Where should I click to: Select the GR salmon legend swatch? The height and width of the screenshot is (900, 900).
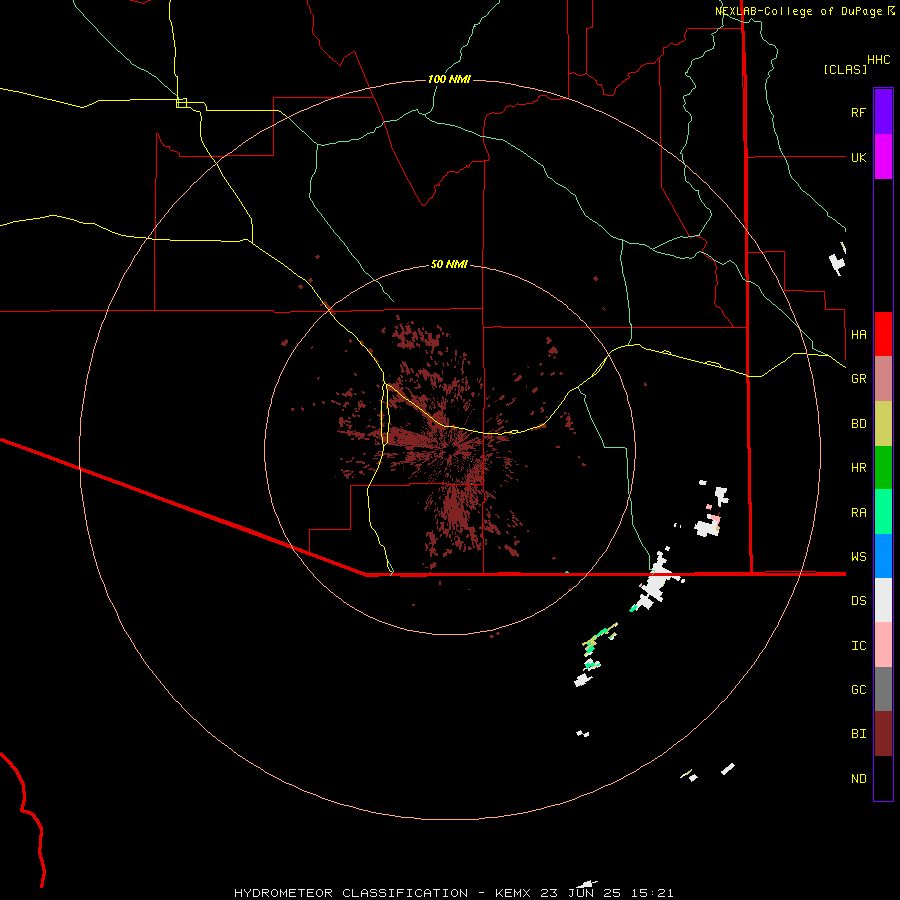pyautogui.click(x=883, y=379)
